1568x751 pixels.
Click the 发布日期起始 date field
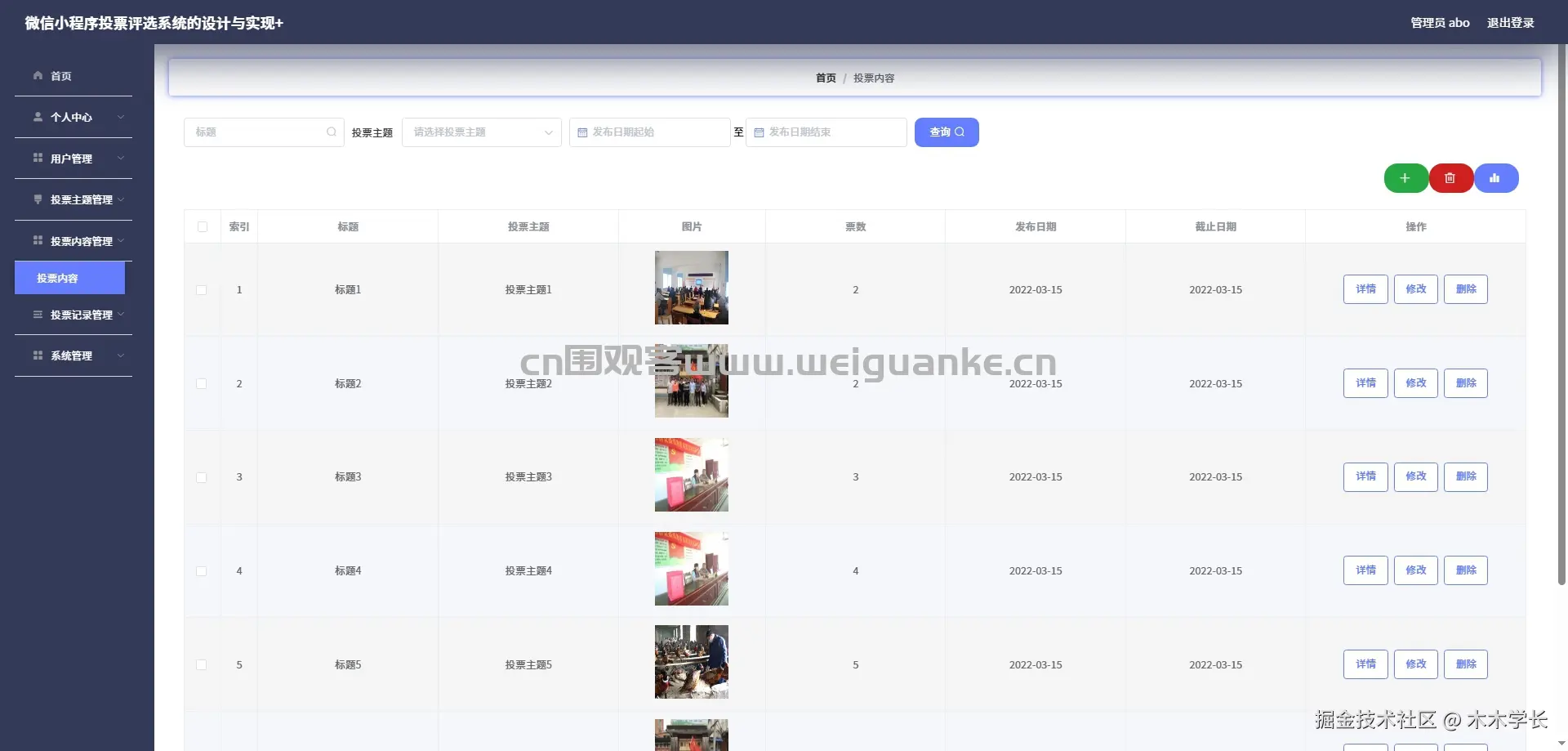tap(650, 132)
